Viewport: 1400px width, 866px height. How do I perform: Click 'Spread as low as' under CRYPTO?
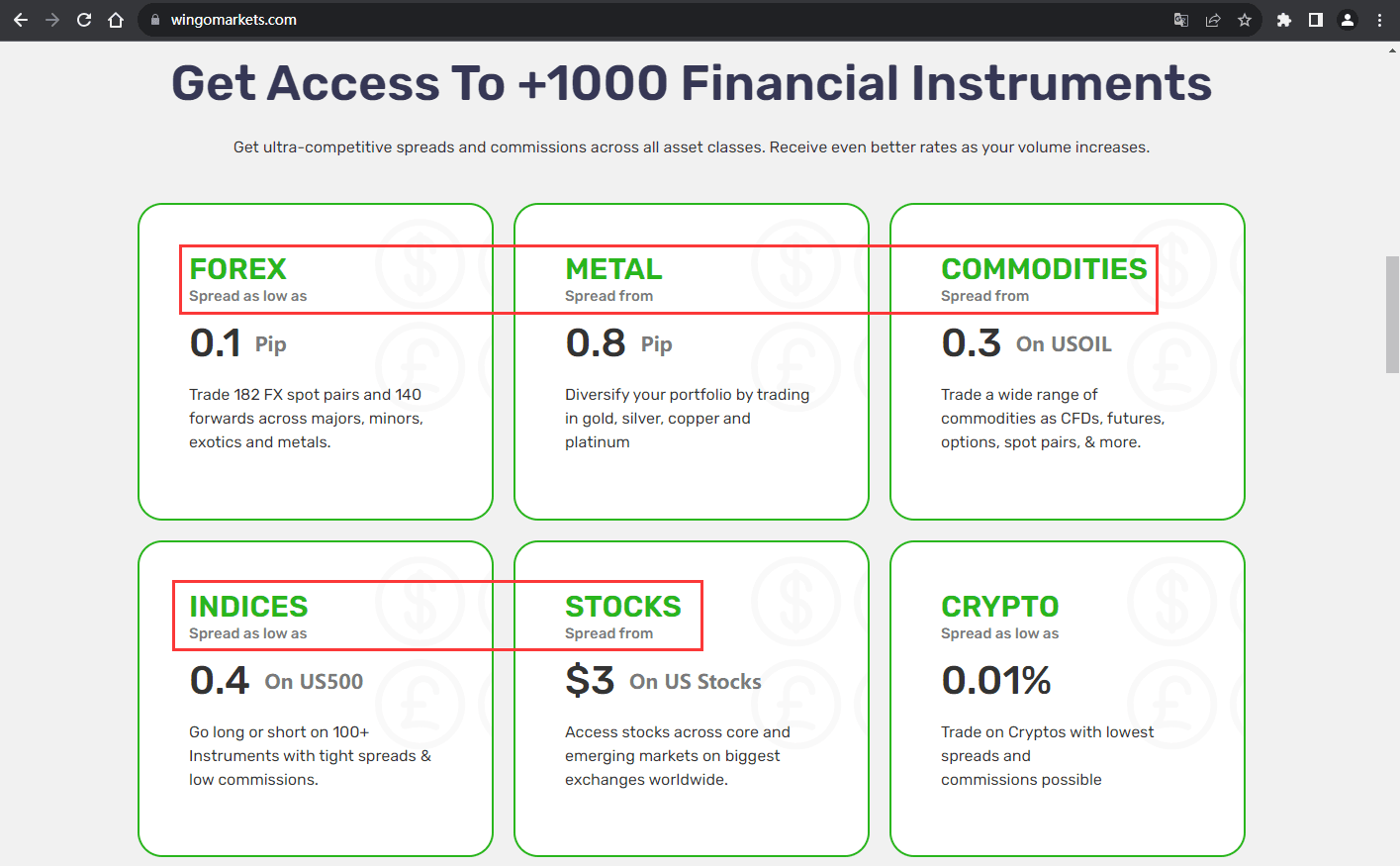click(999, 633)
